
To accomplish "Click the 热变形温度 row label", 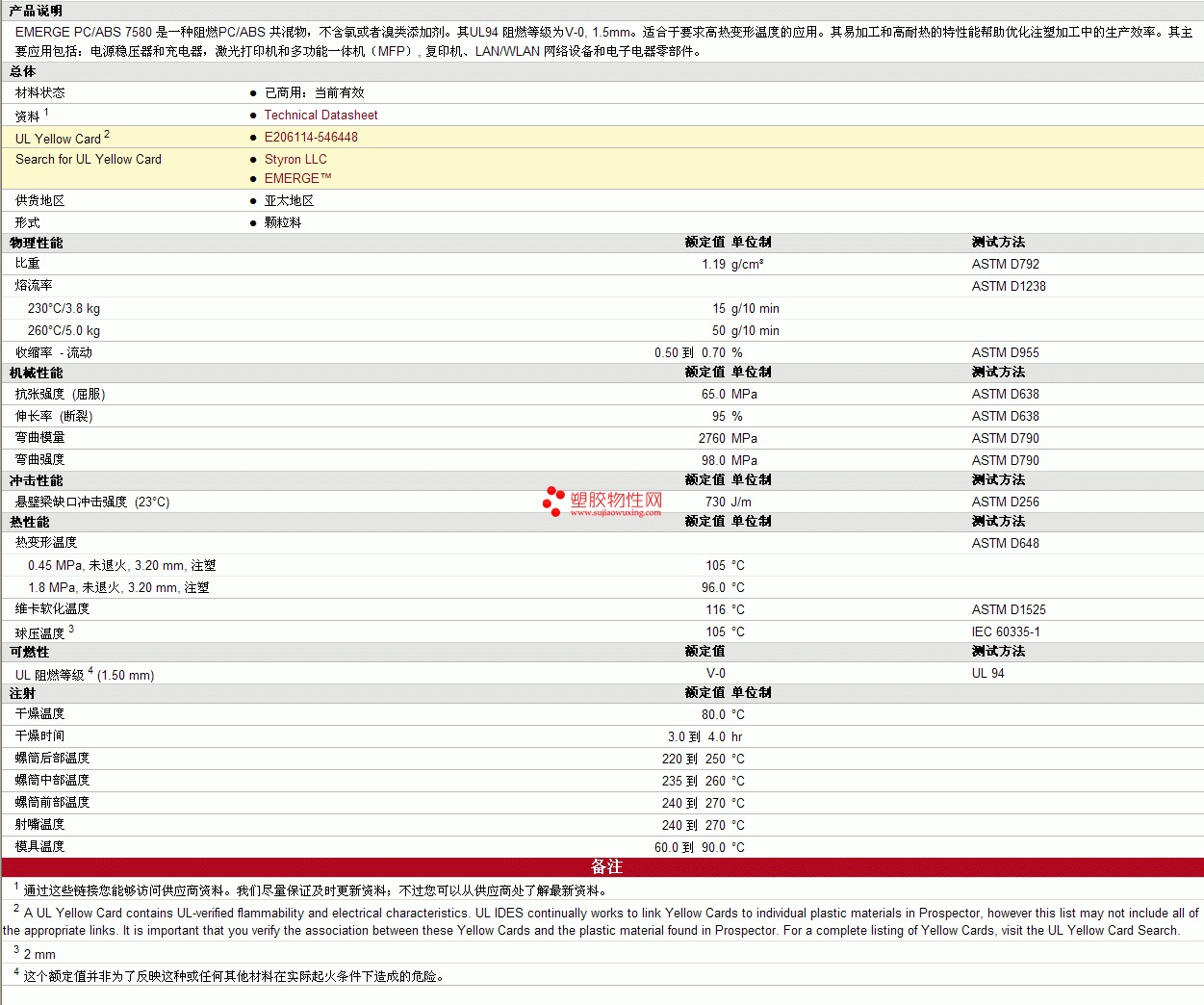I will point(46,542).
